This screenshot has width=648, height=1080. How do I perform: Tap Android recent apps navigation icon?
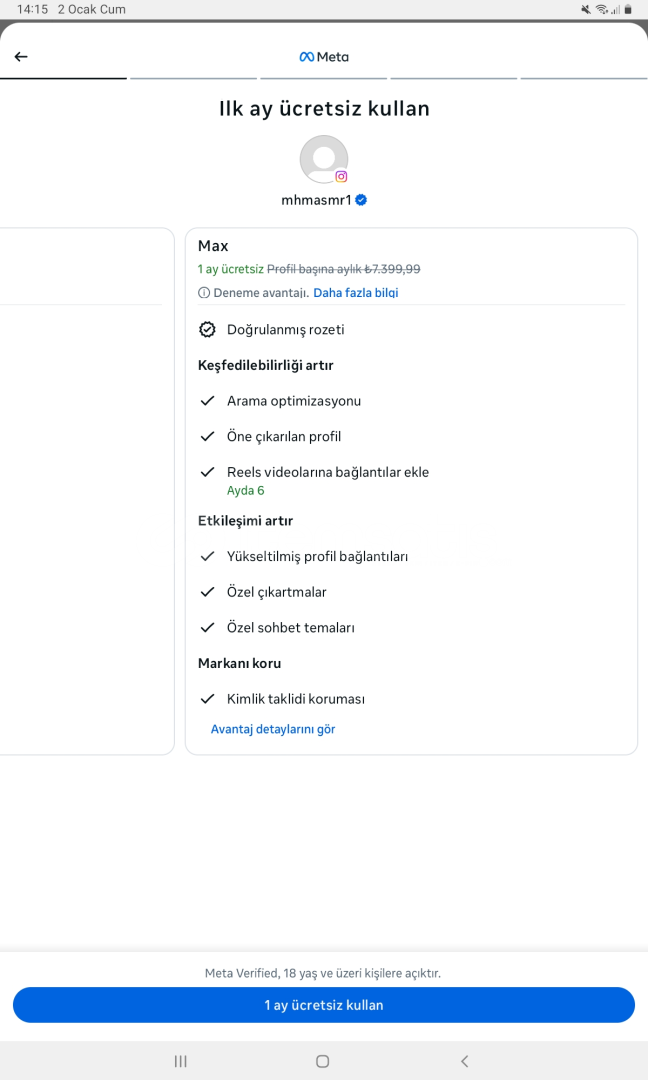(181, 1061)
